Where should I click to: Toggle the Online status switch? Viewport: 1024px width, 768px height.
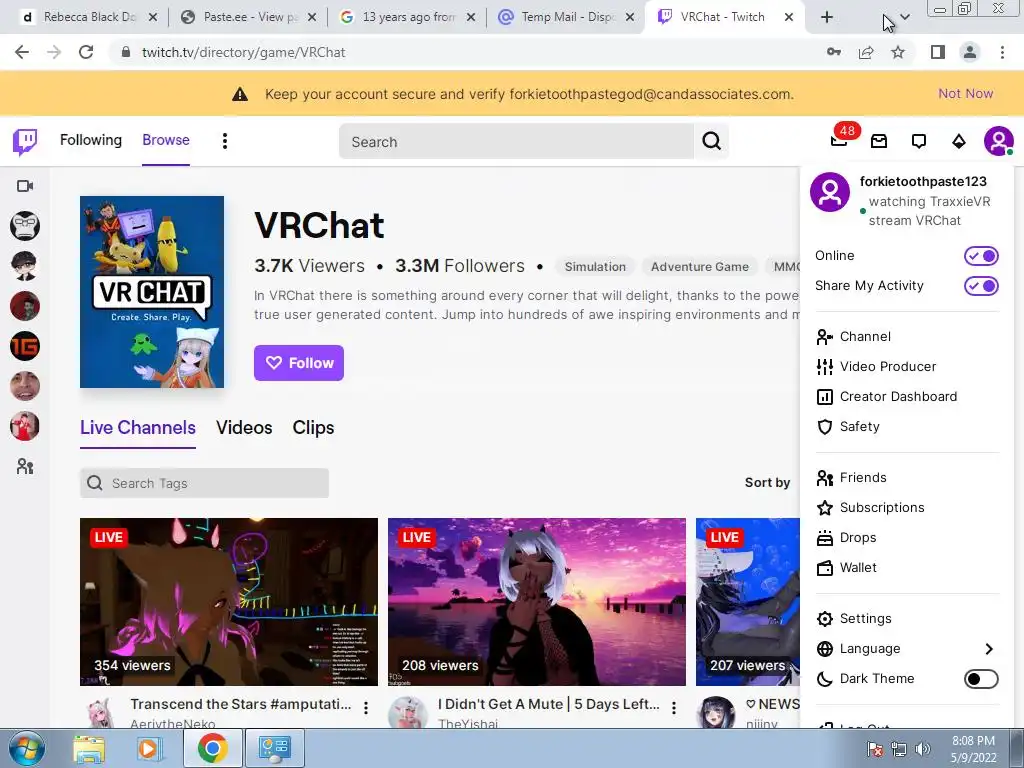(x=981, y=256)
